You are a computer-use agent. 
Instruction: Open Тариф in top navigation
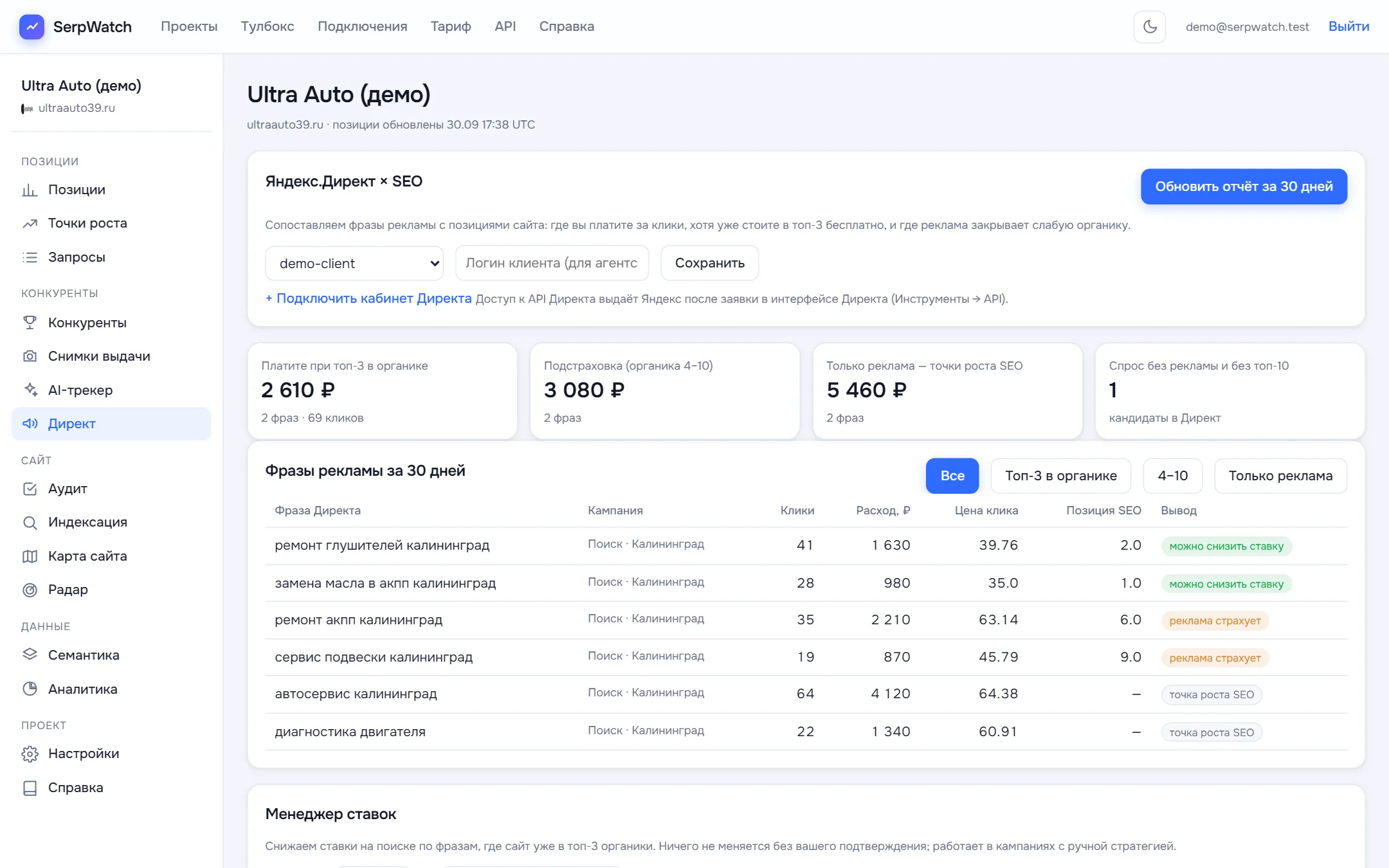[451, 26]
